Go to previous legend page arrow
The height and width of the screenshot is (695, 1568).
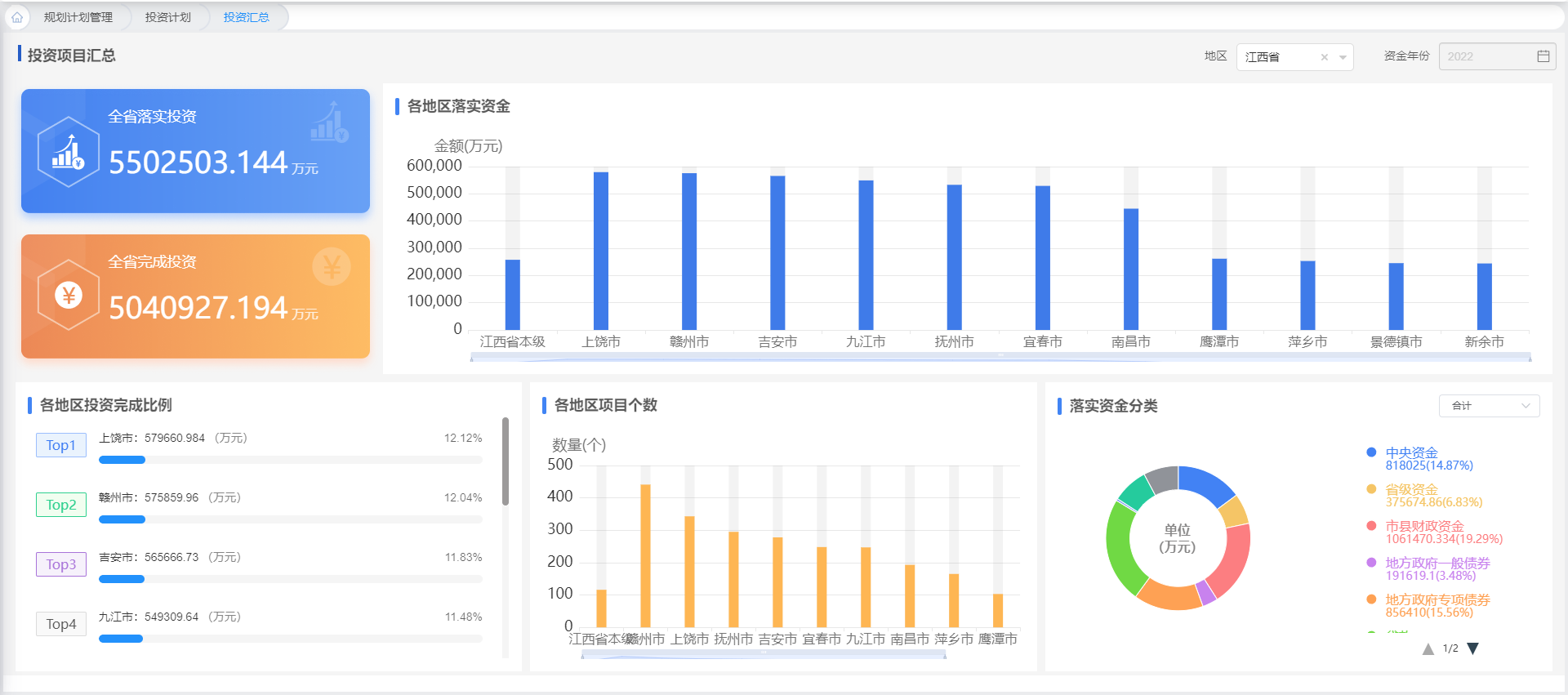1428,648
